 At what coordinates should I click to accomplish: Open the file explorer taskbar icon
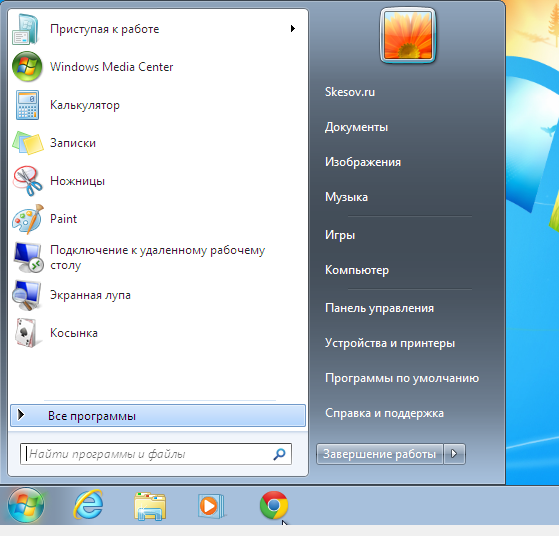pyautogui.click(x=150, y=506)
